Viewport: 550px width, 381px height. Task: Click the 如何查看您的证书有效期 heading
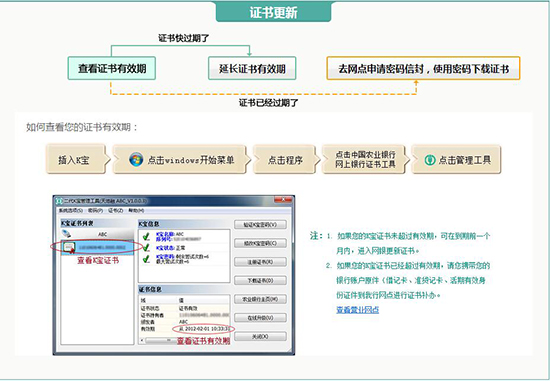click(x=82, y=127)
